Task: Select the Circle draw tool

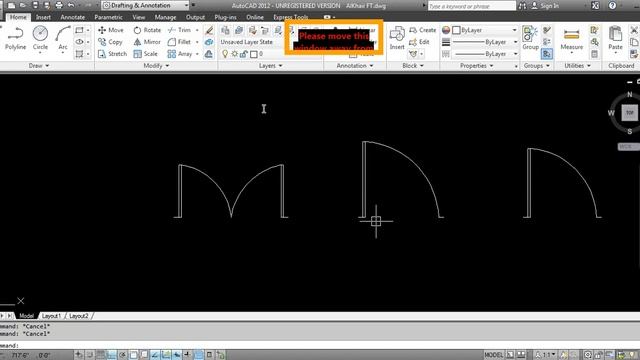Action: (x=40, y=38)
